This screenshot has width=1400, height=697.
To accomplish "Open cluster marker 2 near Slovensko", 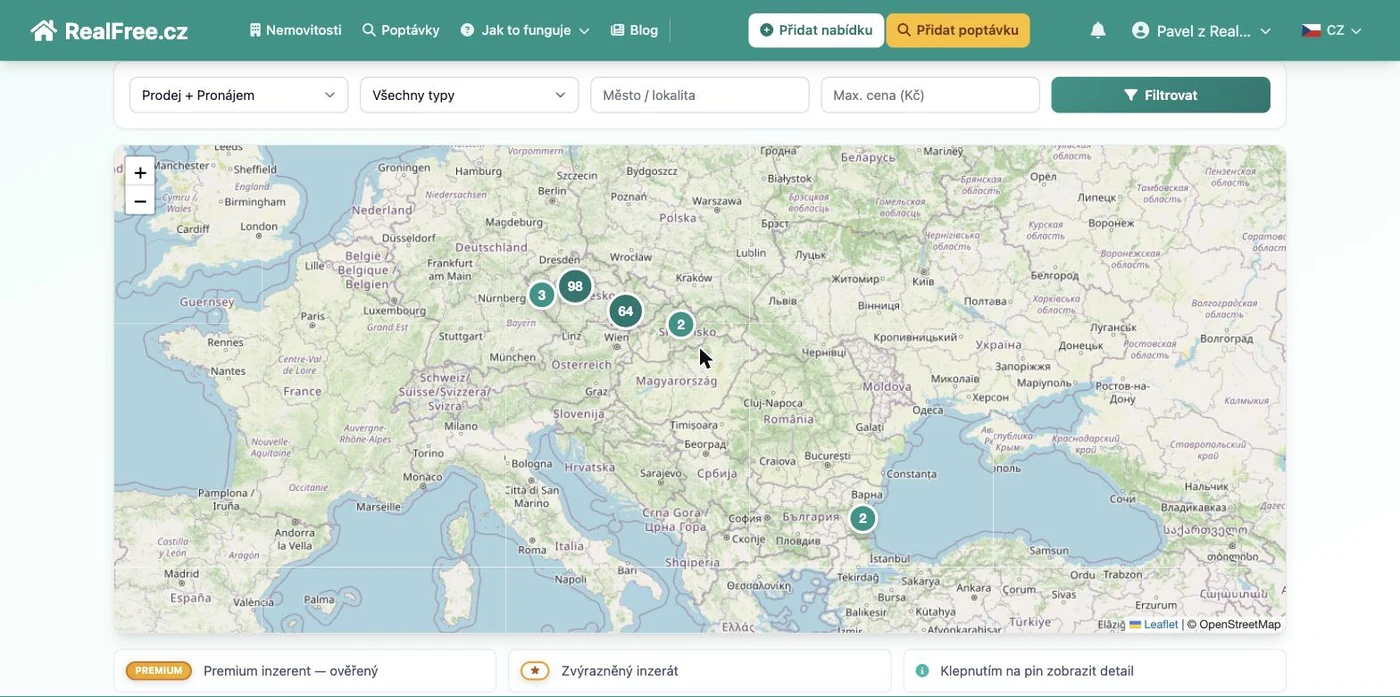I will [680, 324].
